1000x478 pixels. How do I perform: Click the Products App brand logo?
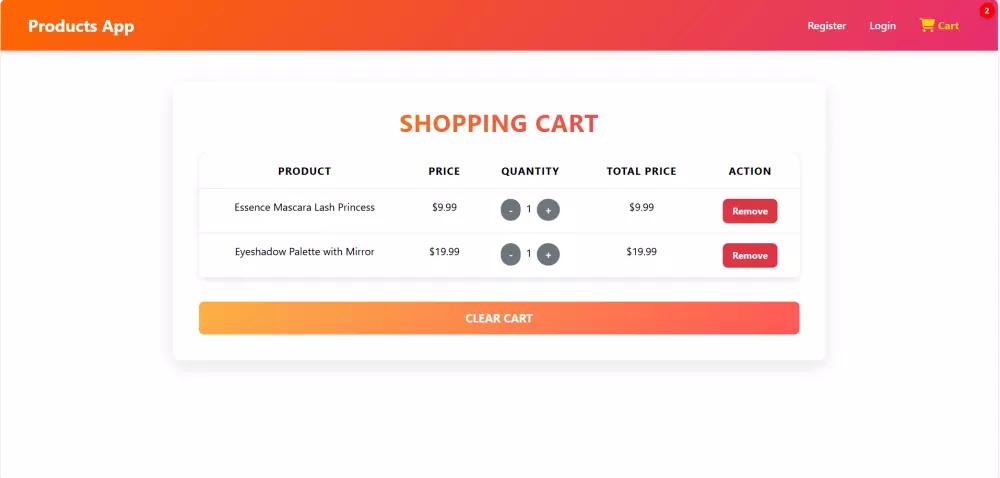pos(81,26)
